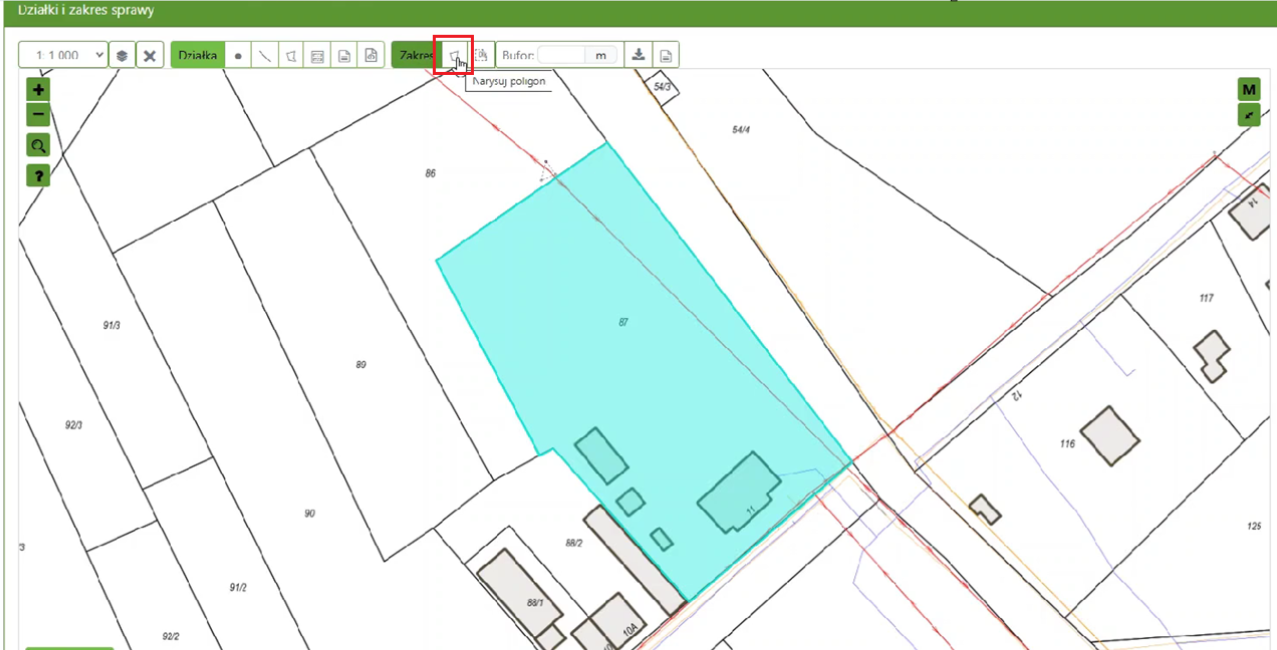Image resolution: width=1277 pixels, height=650 pixels.
Task: Activate the Zakres draw polygon tool
Action: [453, 55]
